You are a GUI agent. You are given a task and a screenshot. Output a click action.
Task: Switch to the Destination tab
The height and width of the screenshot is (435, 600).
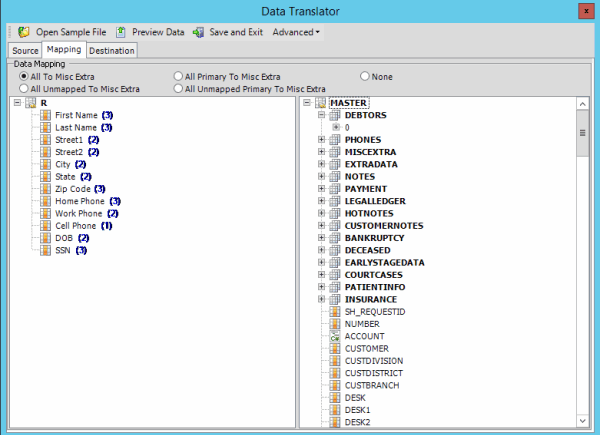coord(112,50)
